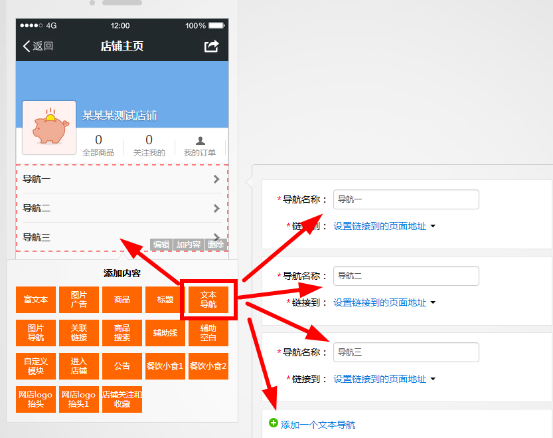
Task: Expand second 设置链接到的页面地址 dropdown
Action: tap(384, 303)
